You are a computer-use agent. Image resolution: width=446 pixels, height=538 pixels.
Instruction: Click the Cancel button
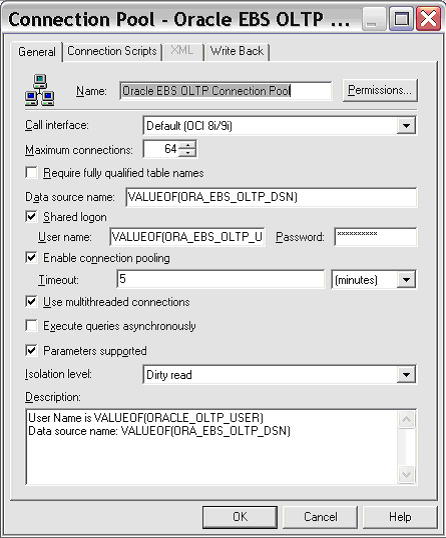coord(320,517)
